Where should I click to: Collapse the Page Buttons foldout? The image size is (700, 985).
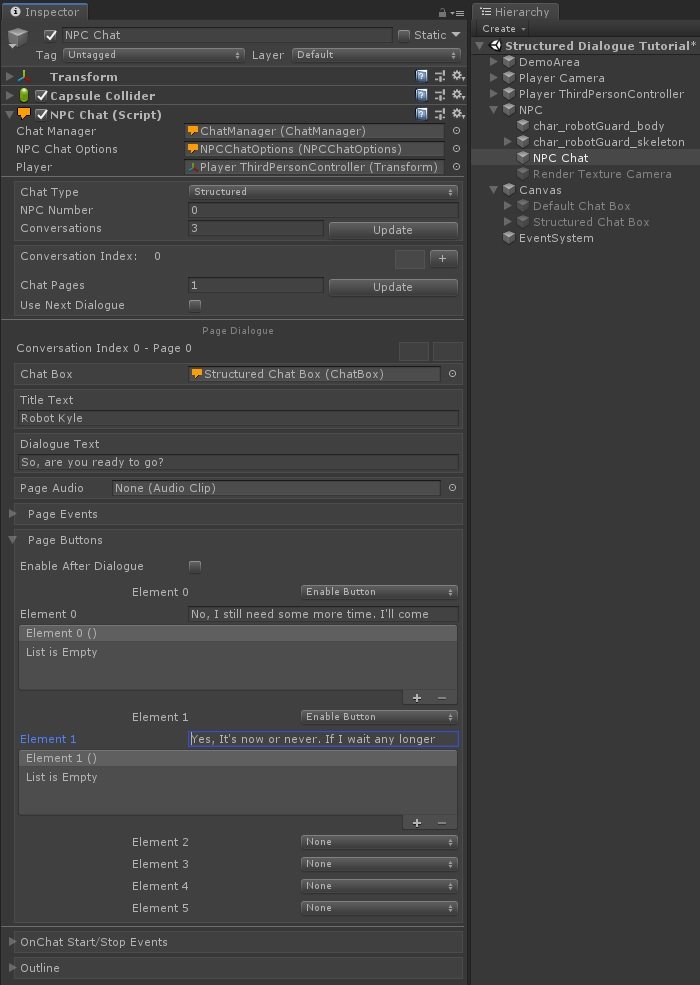13,540
